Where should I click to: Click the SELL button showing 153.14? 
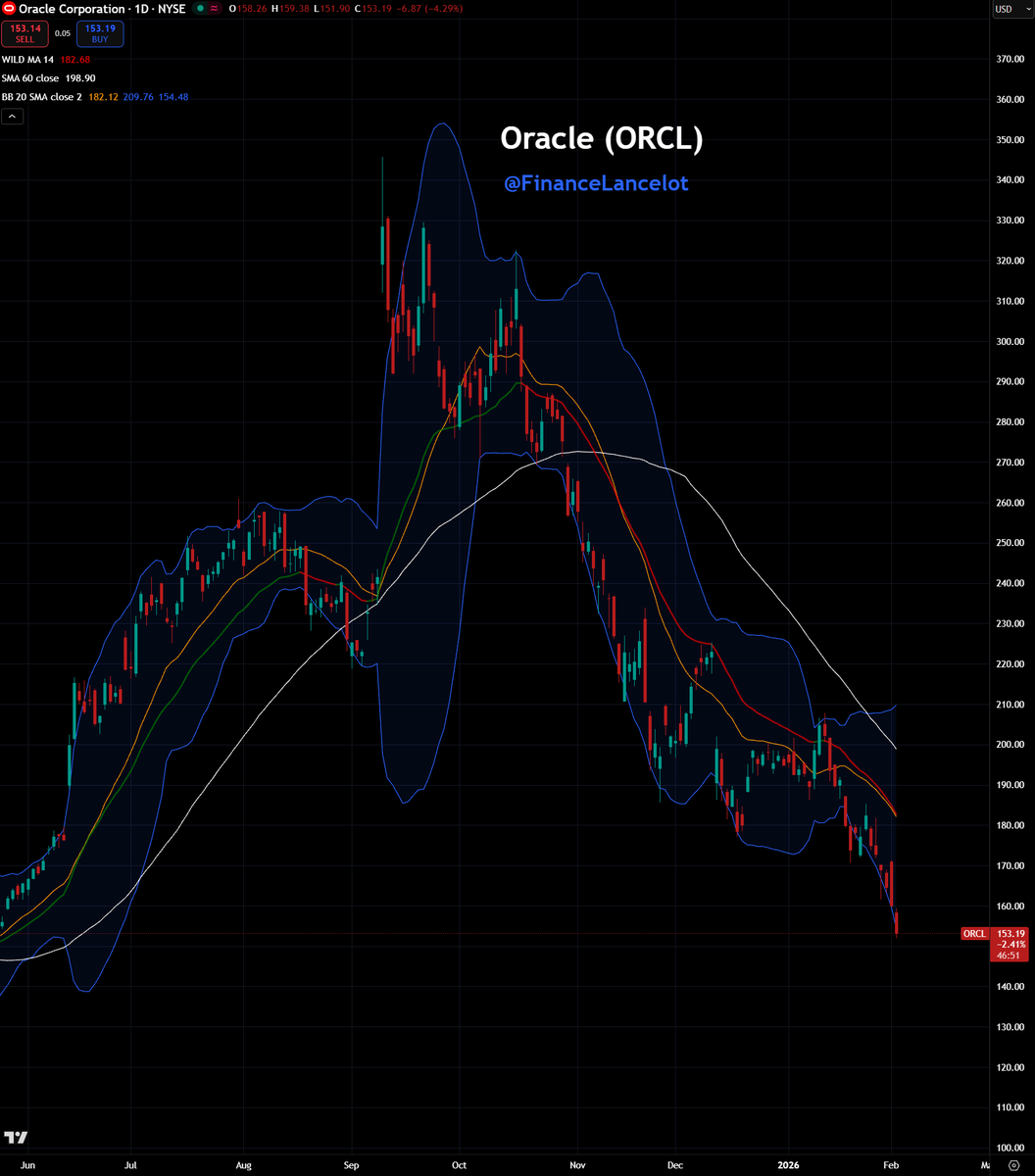pyautogui.click(x=25, y=32)
